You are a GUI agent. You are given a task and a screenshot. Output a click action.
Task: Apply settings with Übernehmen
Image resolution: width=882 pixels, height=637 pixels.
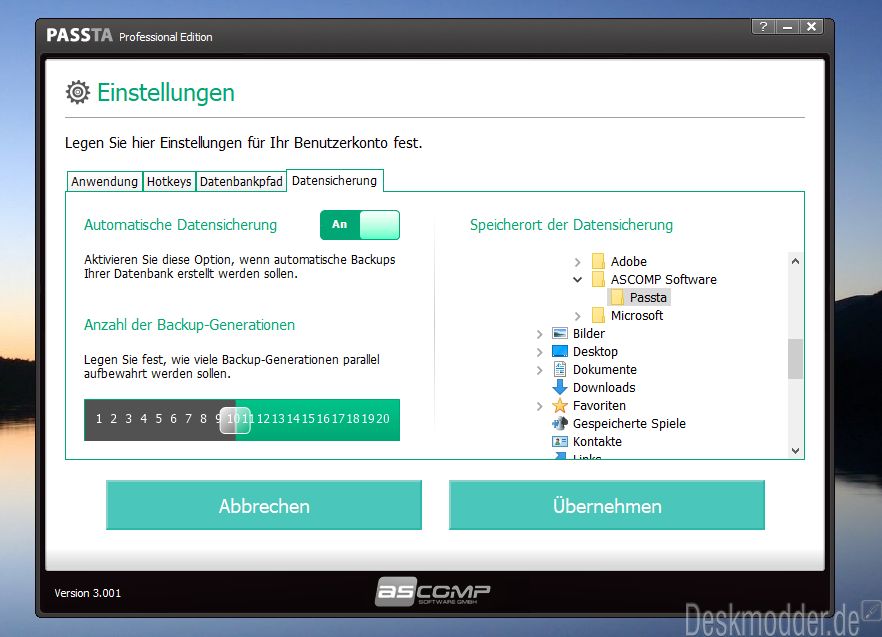coord(607,505)
